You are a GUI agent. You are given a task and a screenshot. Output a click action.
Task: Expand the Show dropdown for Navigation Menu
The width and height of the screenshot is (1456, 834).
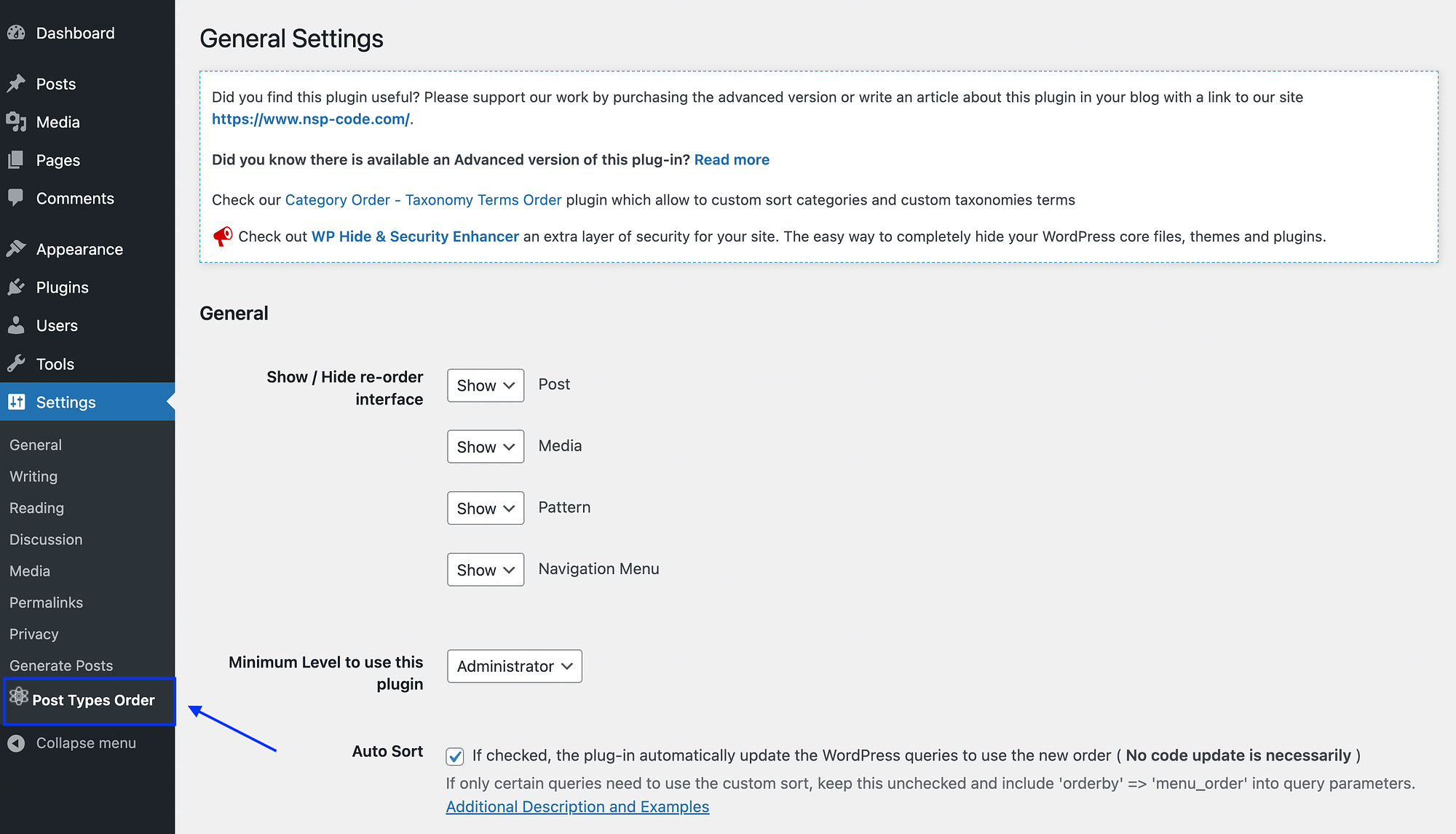click(x=485, y=569)
